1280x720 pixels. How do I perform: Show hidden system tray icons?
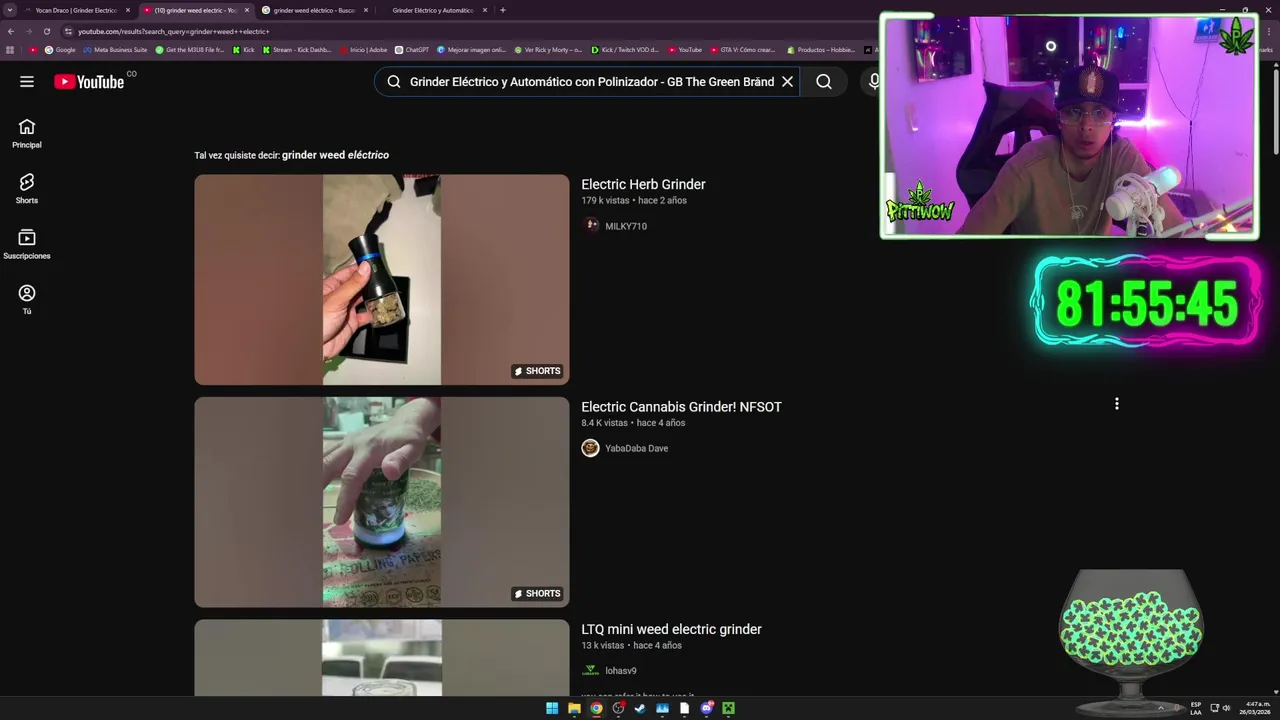(x=1161, y=708)
